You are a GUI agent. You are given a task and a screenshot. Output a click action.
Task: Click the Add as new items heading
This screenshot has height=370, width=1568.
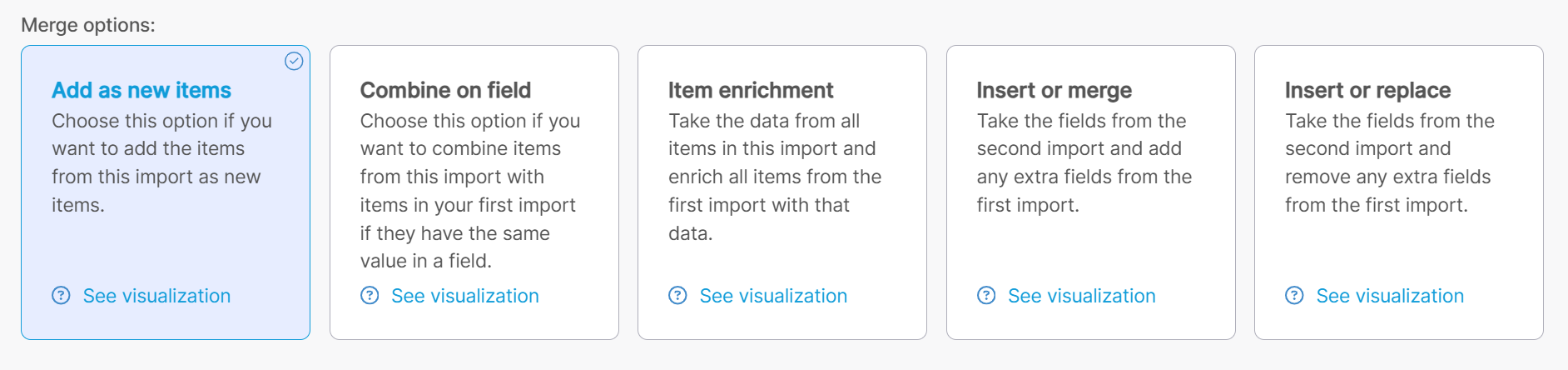141,90
